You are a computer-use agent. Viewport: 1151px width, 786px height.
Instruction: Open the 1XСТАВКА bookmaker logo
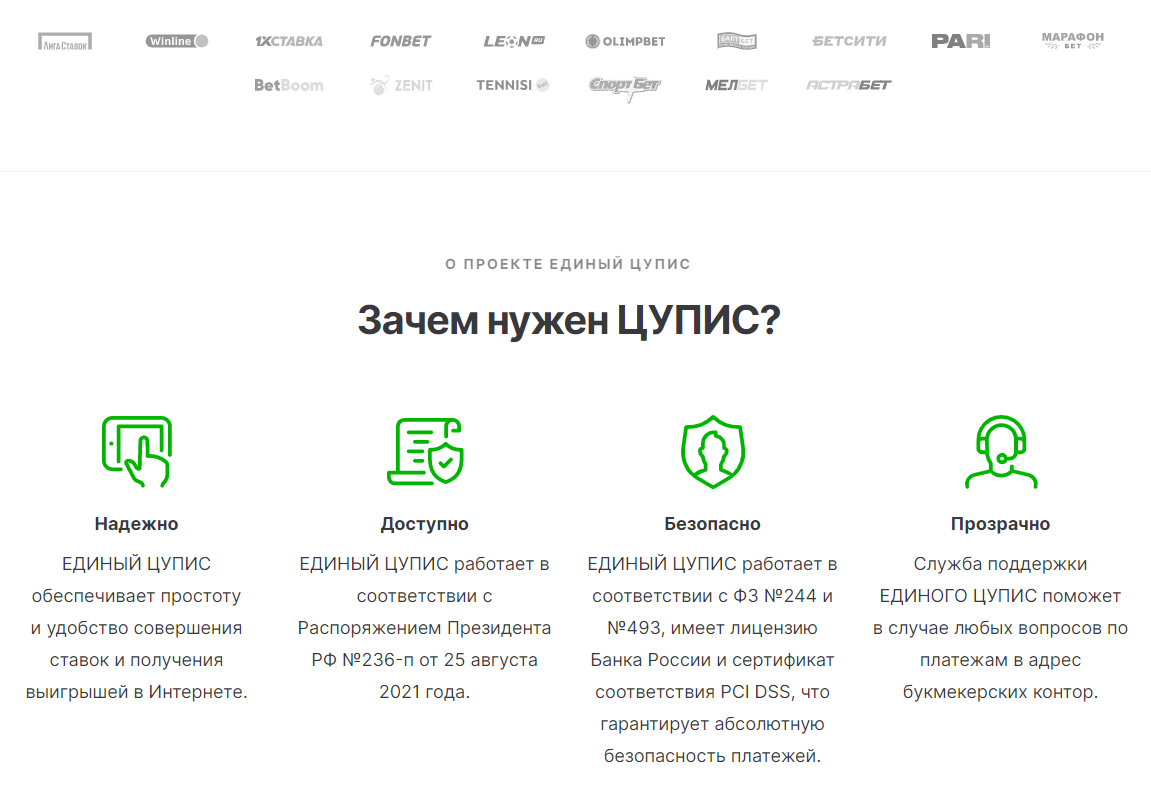point(288,42)
